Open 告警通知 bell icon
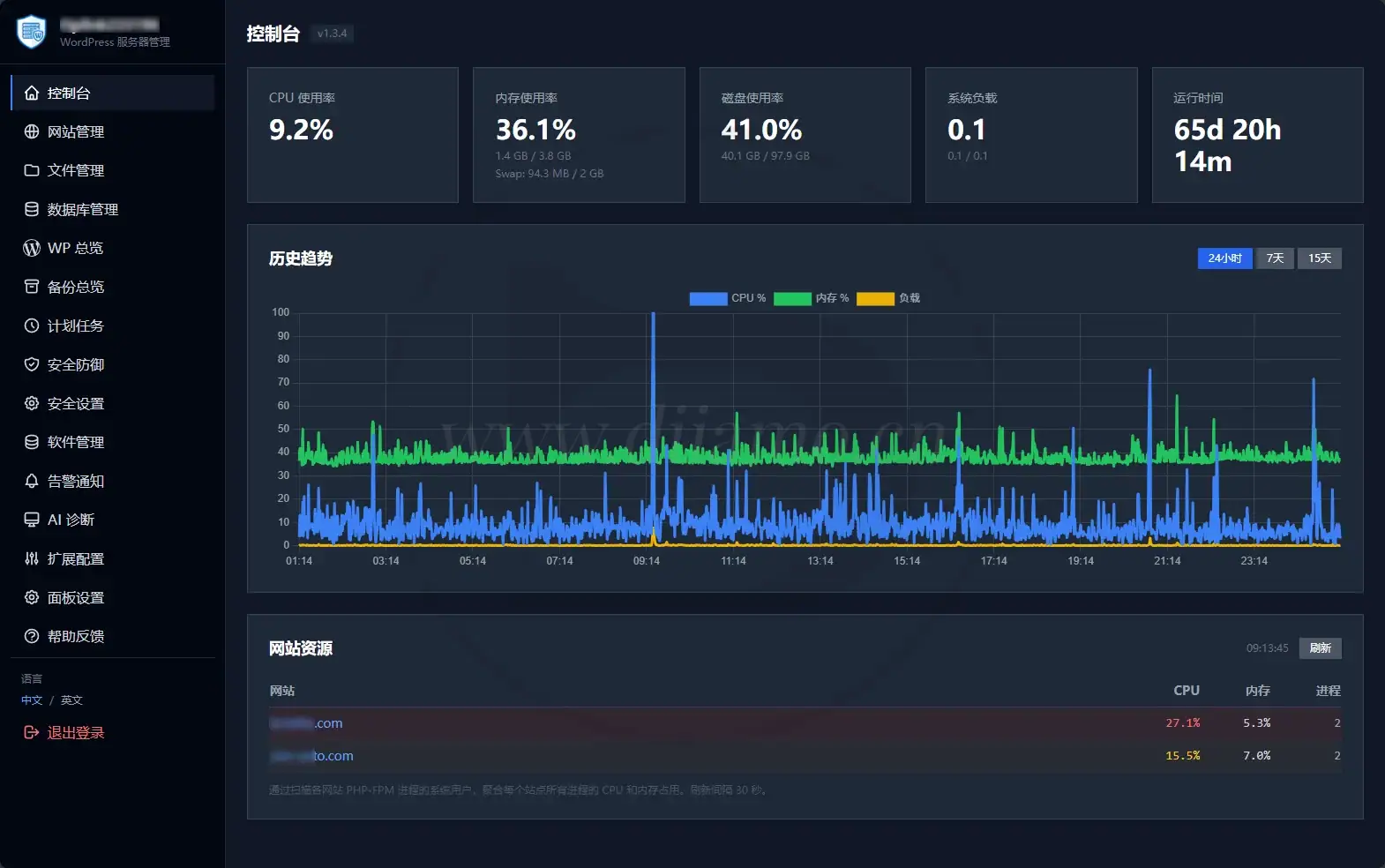This screenshot has width=1385, height=868. pyautogui.click(x=32, y=481)
